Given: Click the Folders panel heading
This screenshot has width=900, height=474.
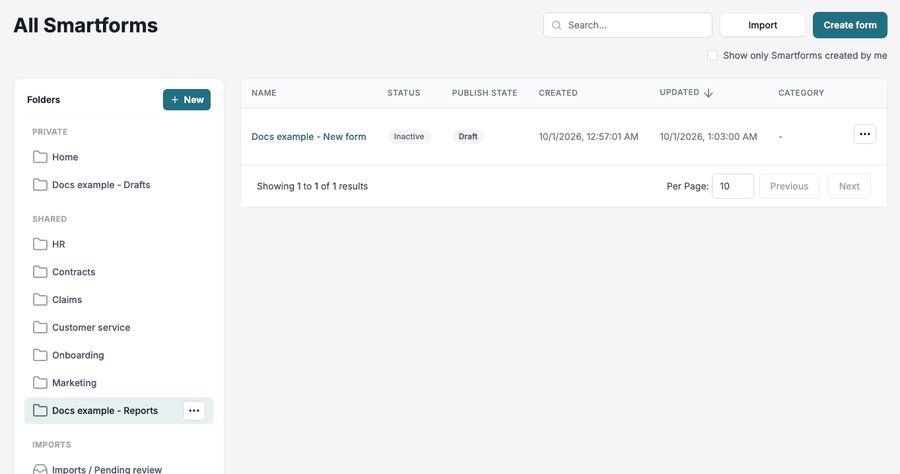Looking at the screenshot, I should tap(44, 100).
